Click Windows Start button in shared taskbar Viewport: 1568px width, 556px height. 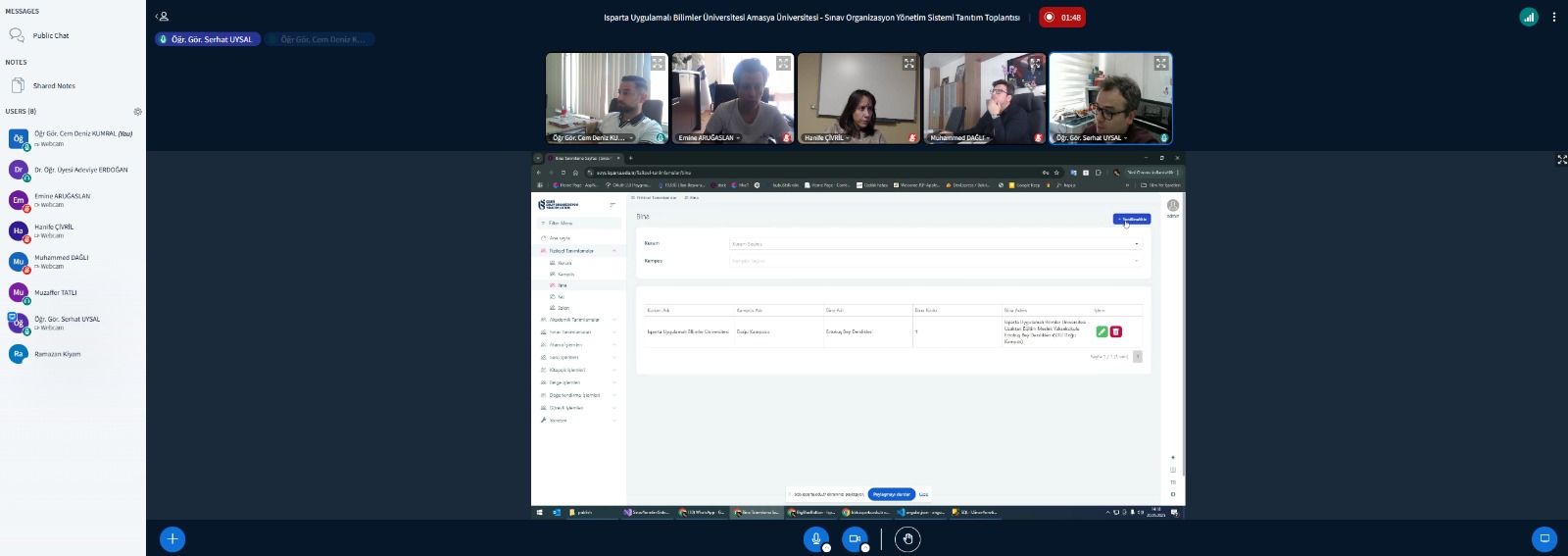(x=539, y=512)
